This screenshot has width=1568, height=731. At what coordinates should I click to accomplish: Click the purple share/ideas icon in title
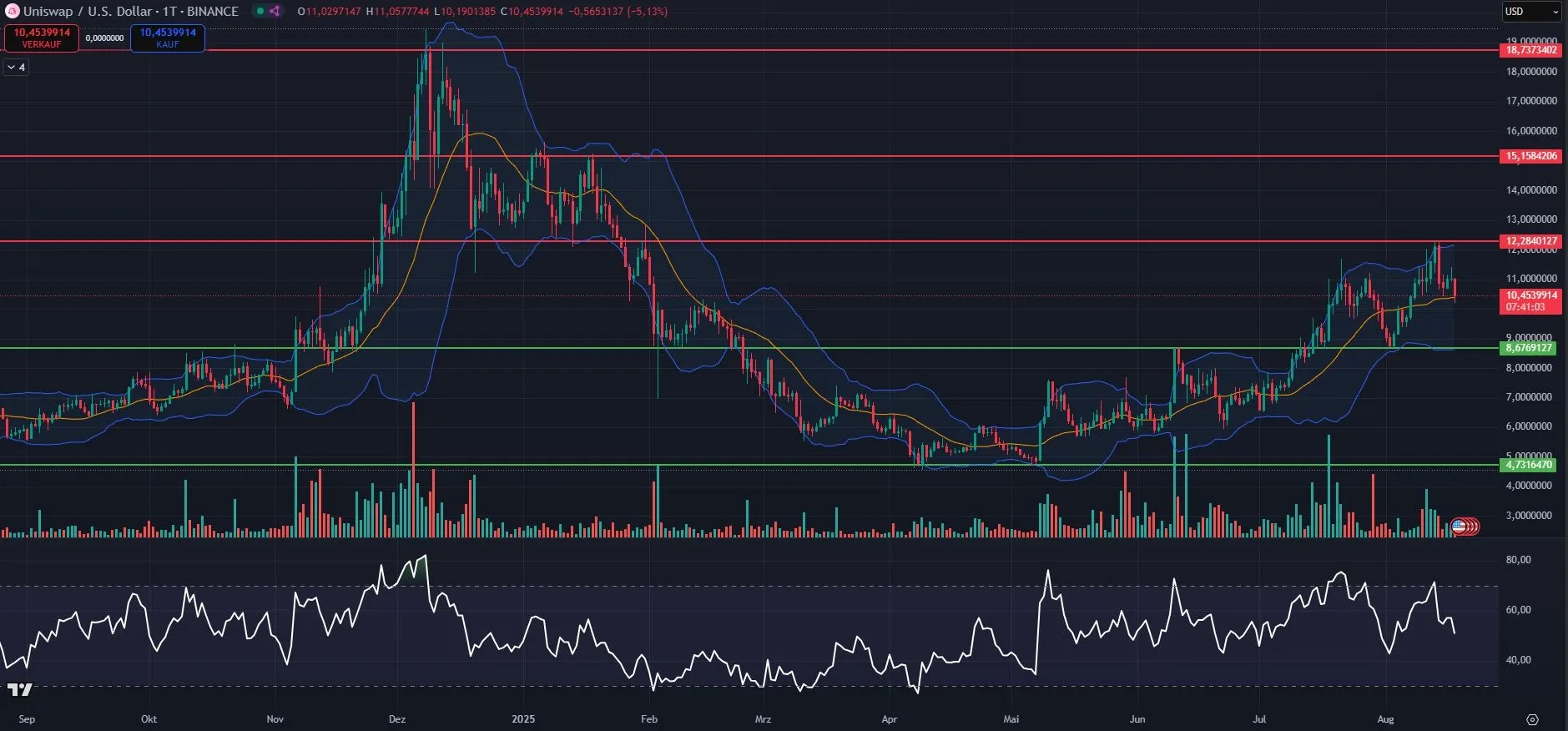(275, 11)
